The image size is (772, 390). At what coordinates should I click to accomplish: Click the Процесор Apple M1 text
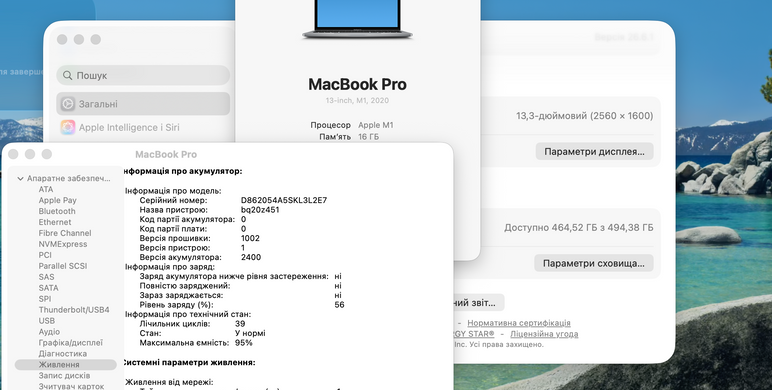point(352,125)
